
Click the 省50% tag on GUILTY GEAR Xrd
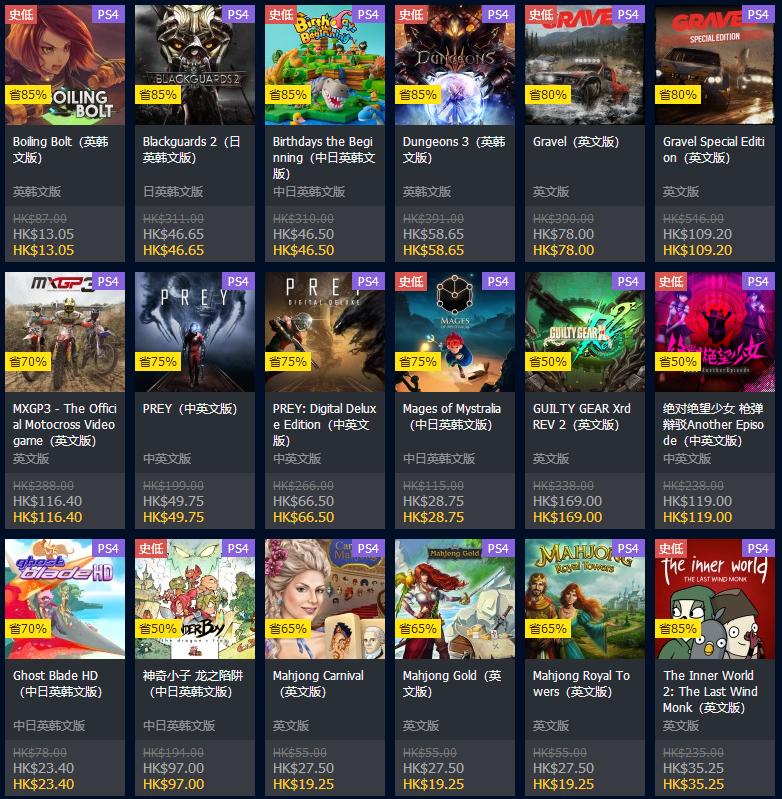coord(548,362)
